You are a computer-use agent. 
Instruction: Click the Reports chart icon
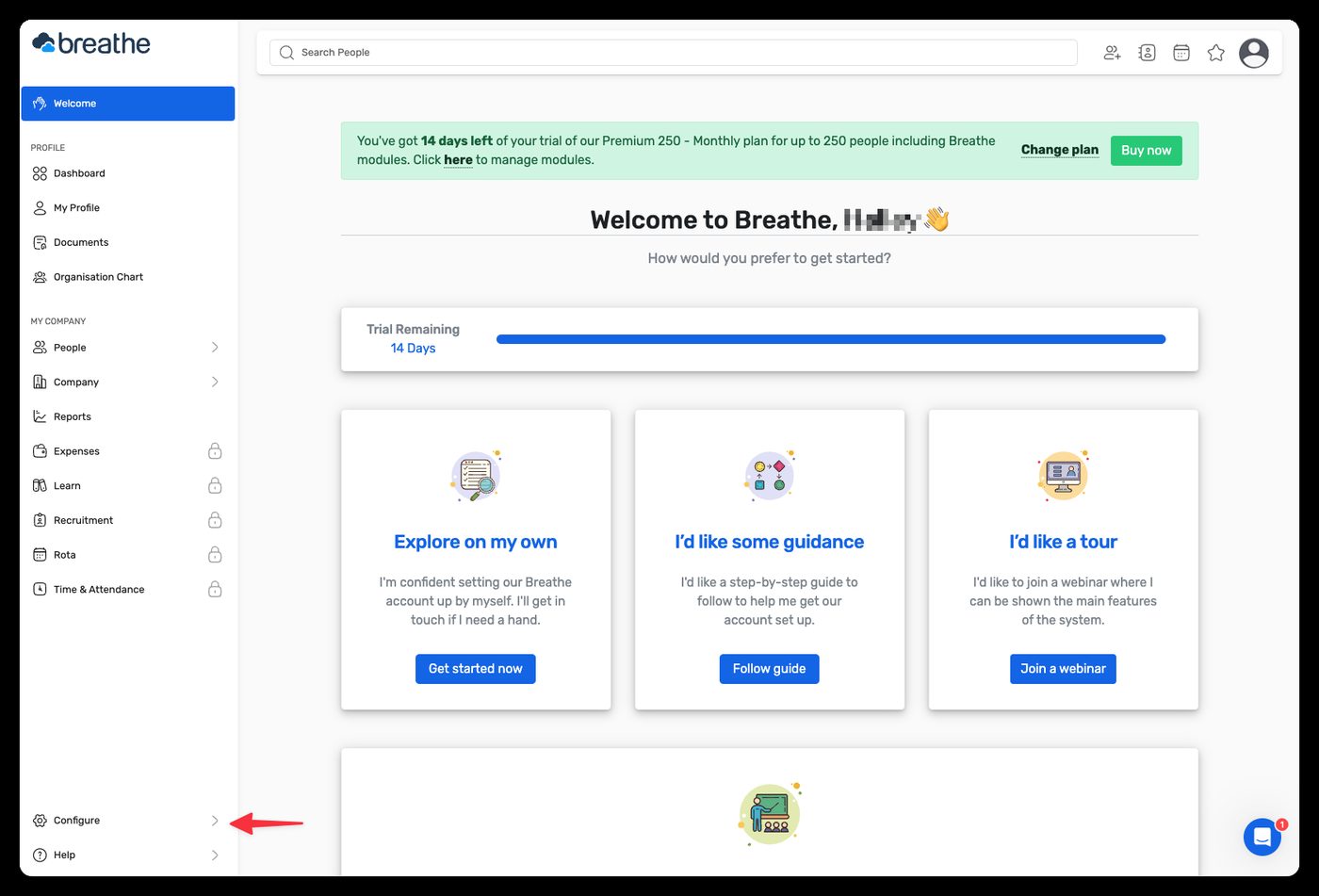[40, 416]
